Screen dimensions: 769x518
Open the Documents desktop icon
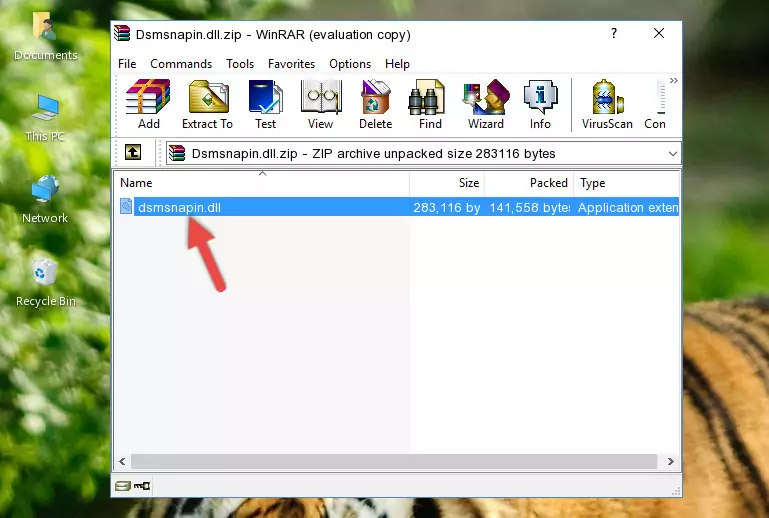[x=46, y=37]
